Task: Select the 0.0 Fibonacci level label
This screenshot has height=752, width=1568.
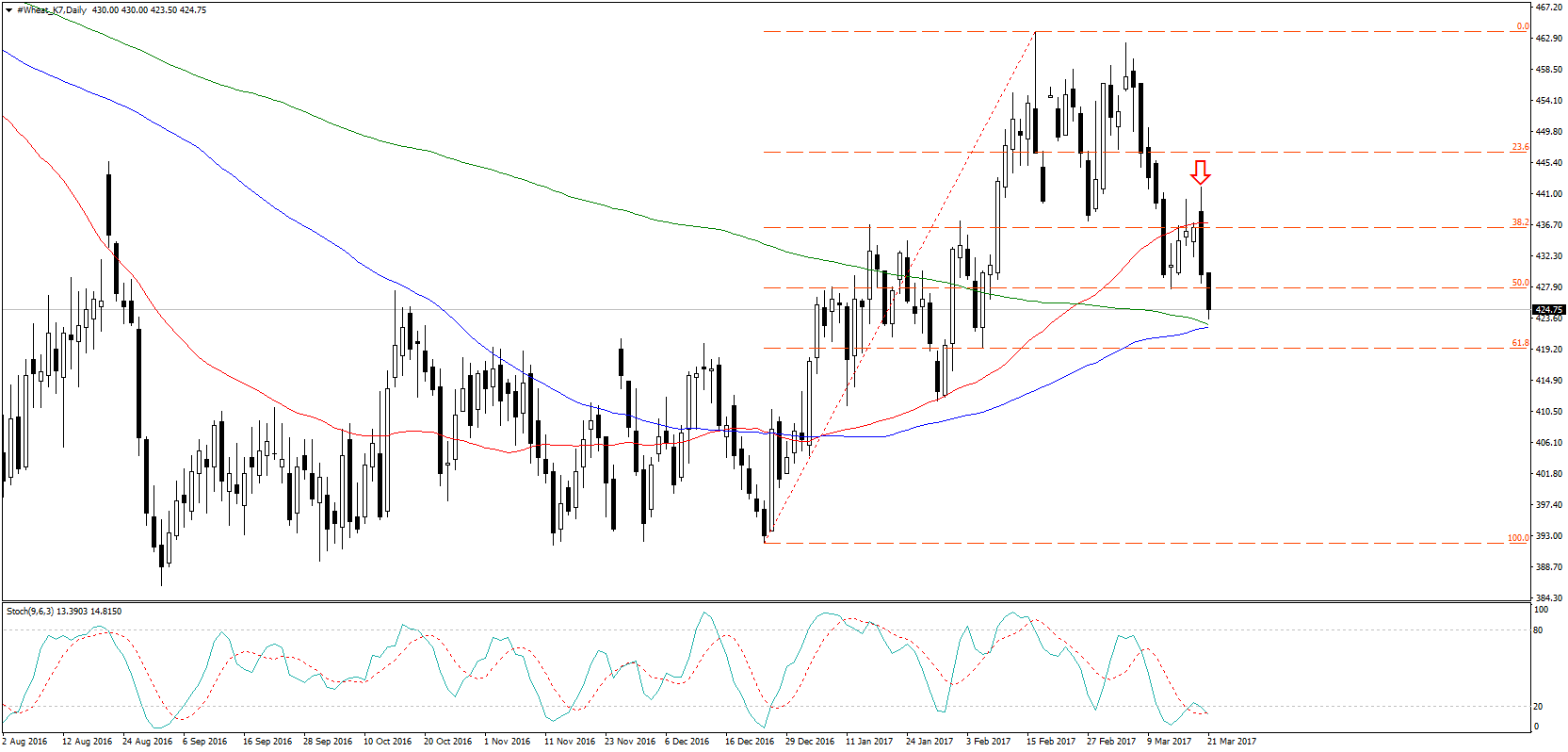Action: [1522, 26]
